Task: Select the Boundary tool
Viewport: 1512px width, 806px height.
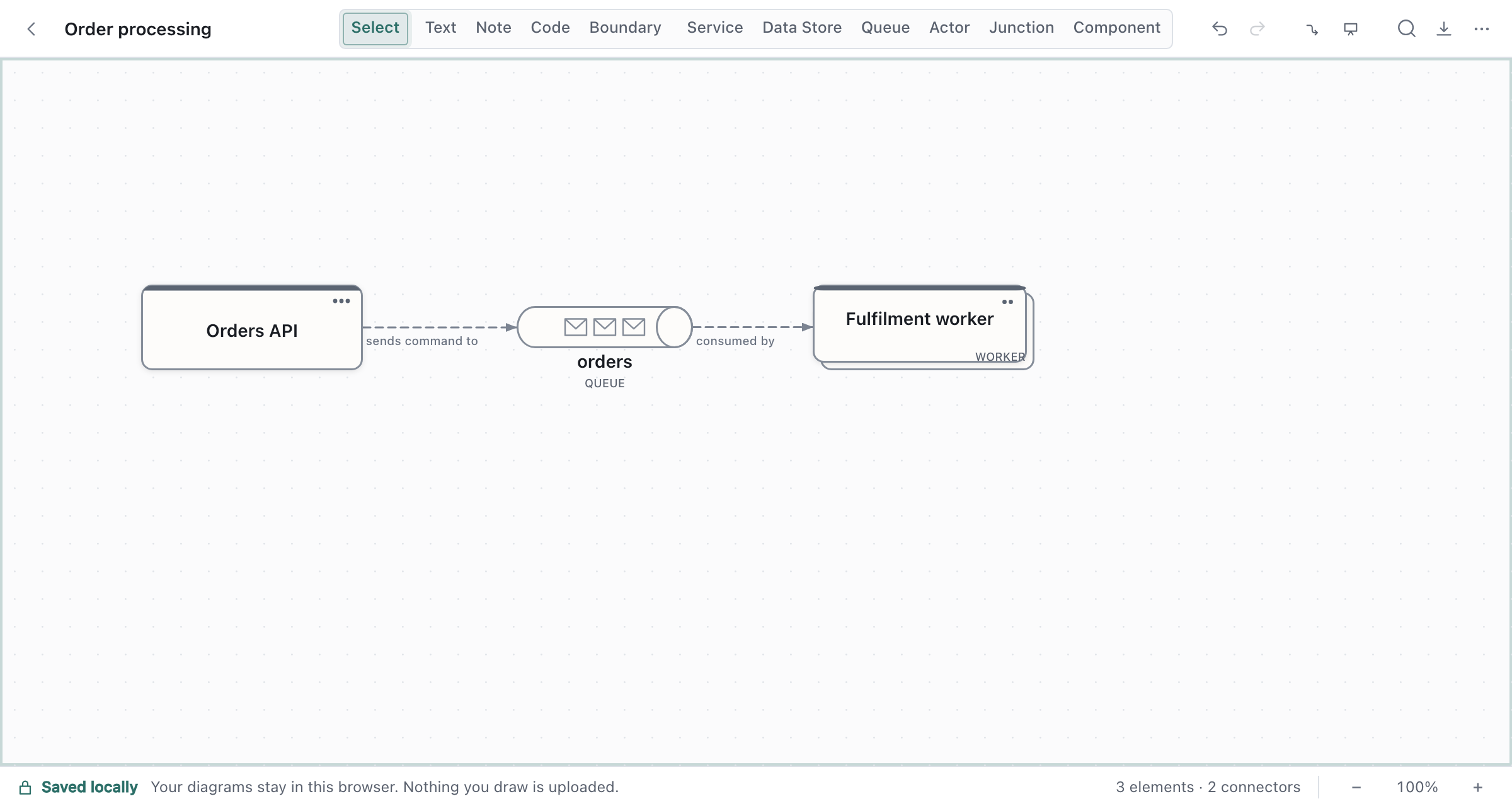Action: tap(626, 28)
